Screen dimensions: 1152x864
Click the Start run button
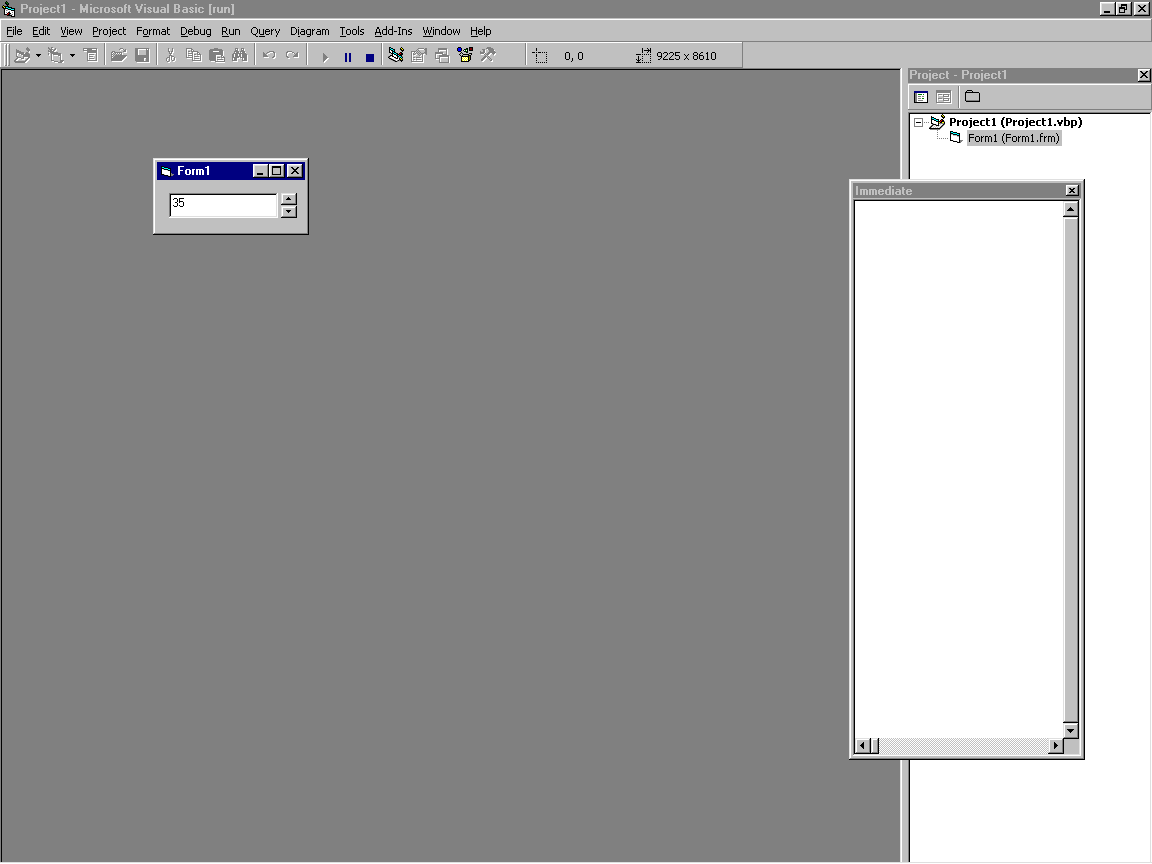(325, 57)
